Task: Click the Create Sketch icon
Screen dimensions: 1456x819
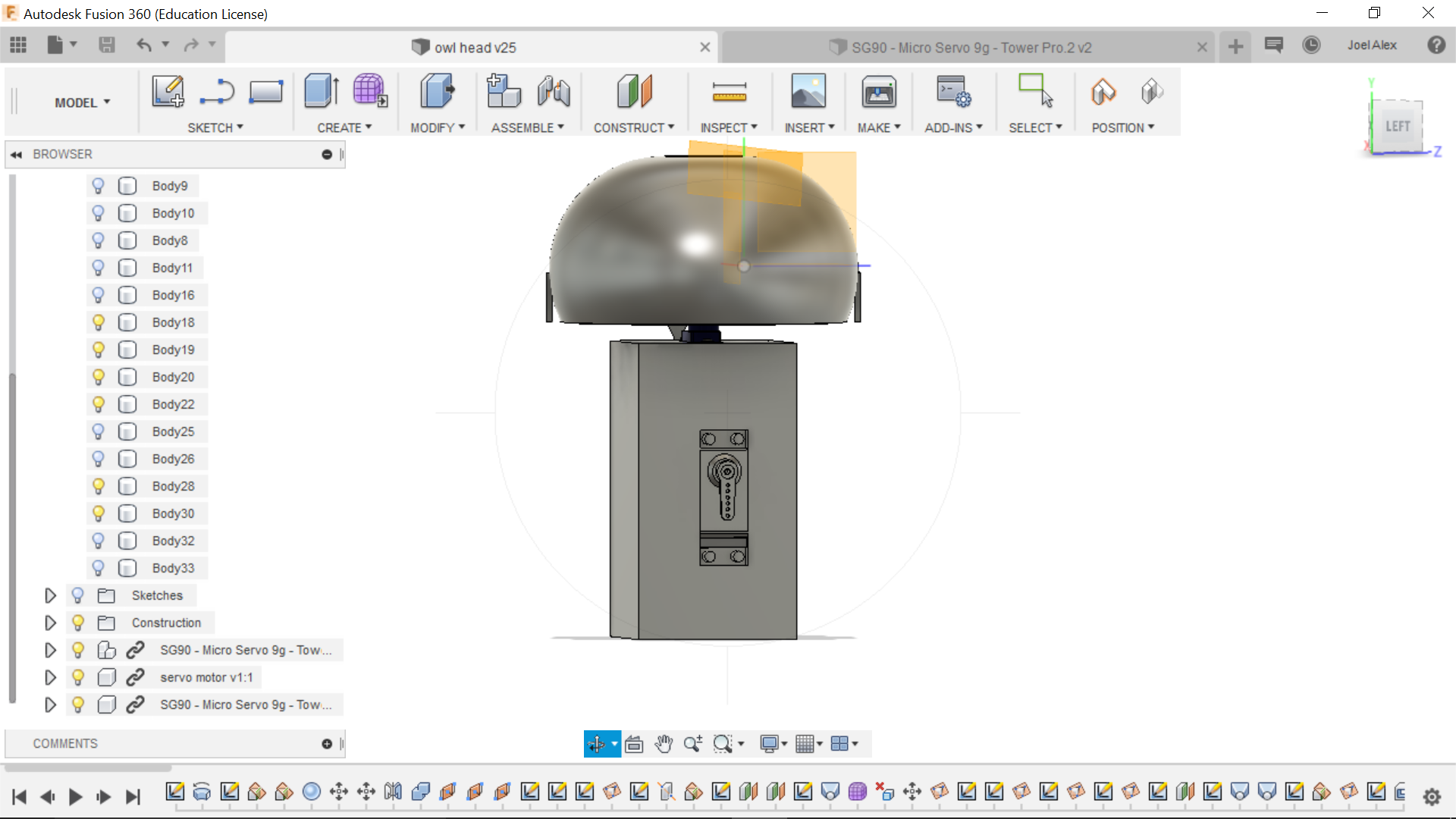Action: point(168,92)
